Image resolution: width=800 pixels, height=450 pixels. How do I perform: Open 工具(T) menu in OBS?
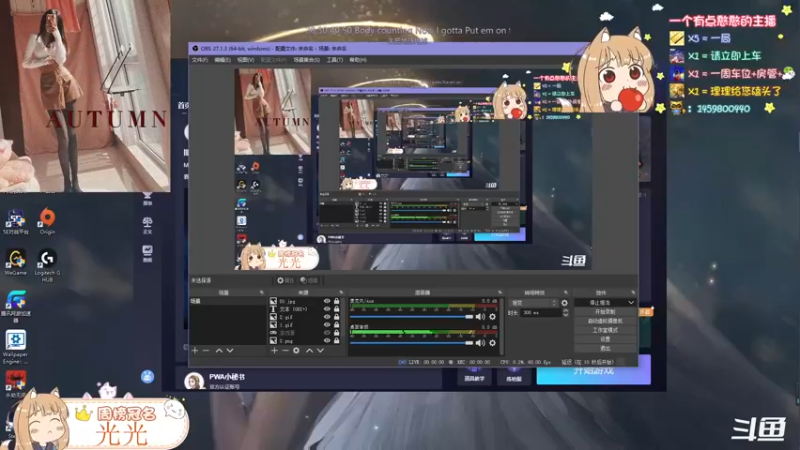(335, 60)
